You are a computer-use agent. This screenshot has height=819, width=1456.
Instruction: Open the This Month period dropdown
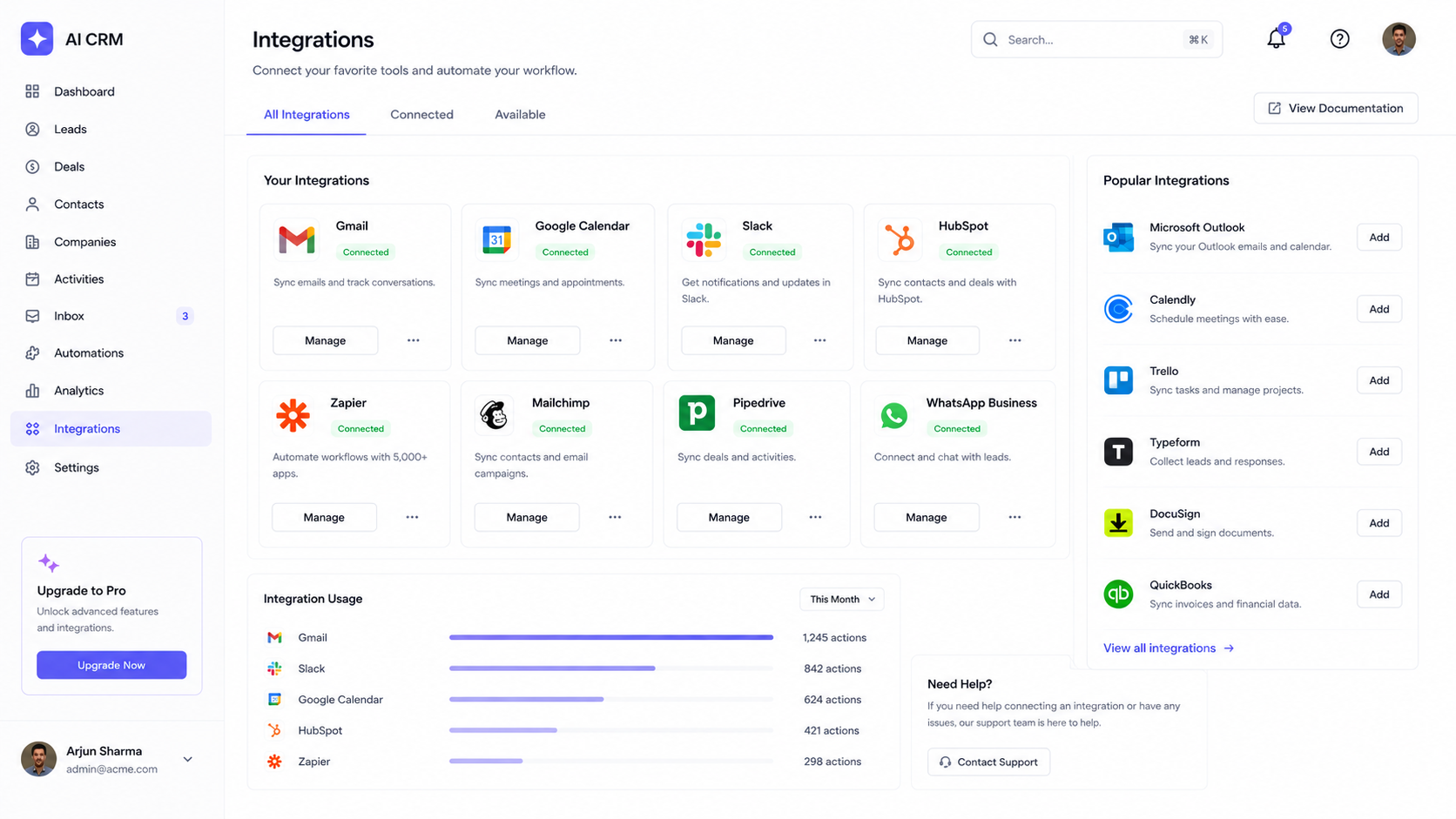(842, 599)
